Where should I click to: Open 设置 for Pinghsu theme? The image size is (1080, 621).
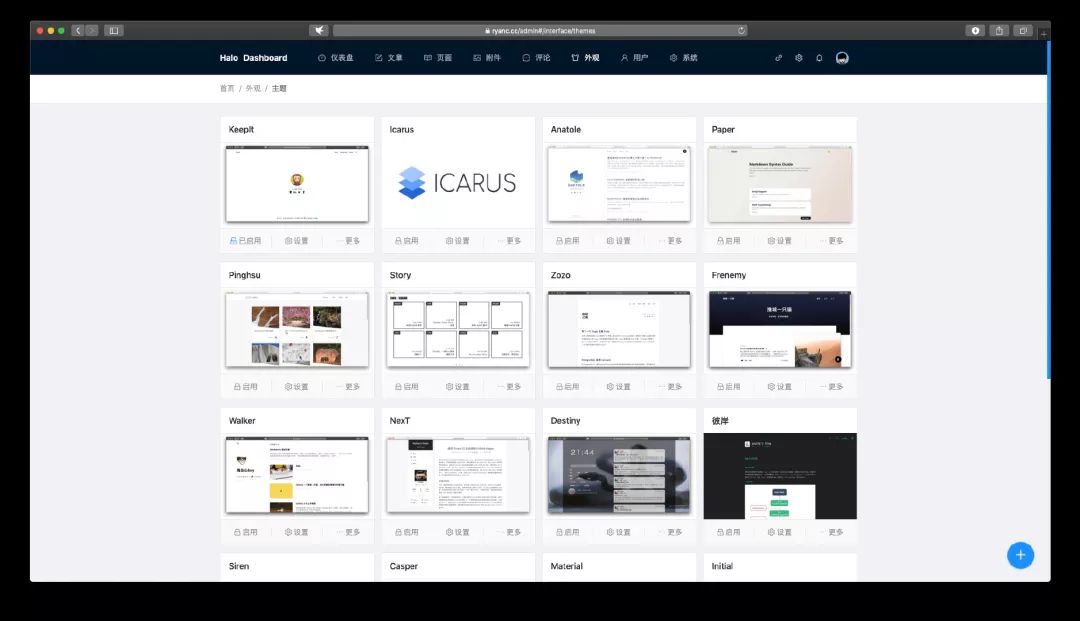[297, 387]
